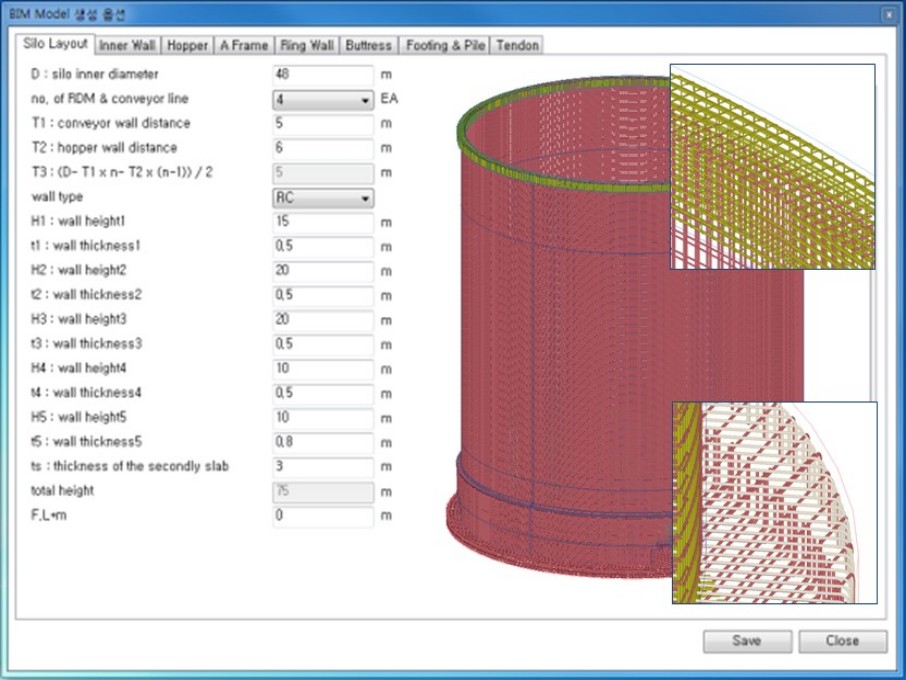Click the T2 hopper wall distance field
This screenshot has width=906, height=680.
click(x=322, y=148)
